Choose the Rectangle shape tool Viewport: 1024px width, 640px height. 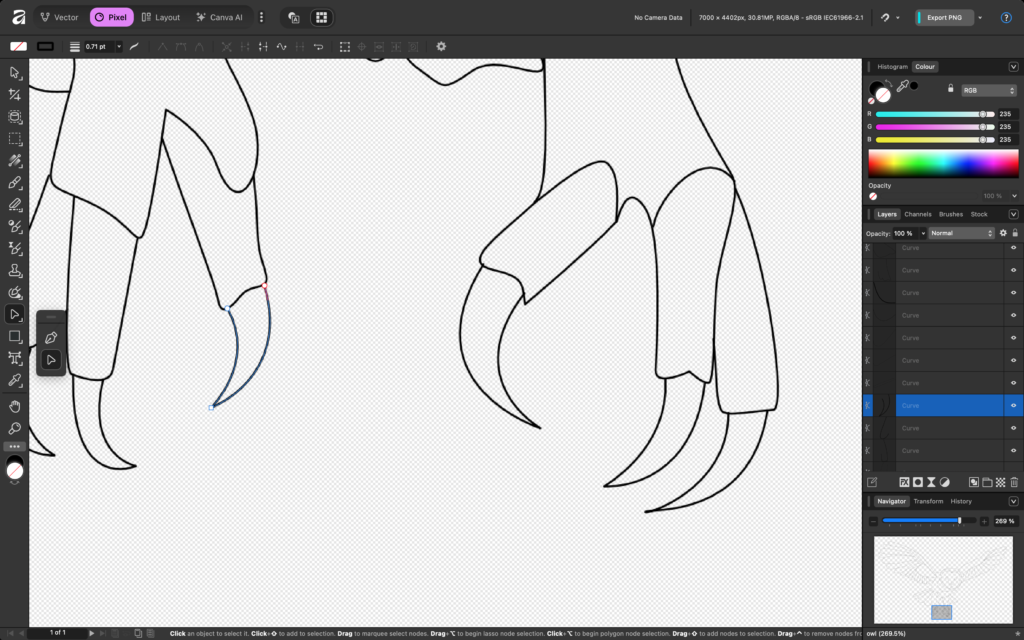click(x=15, y=336)
